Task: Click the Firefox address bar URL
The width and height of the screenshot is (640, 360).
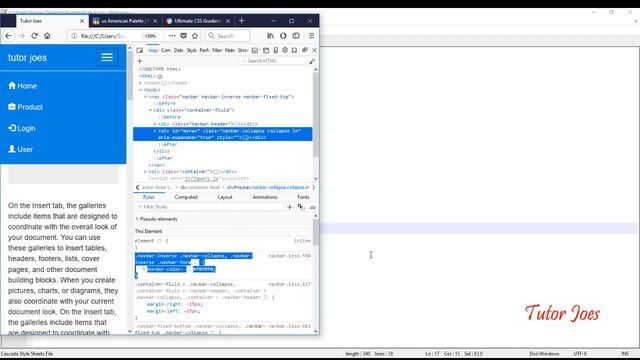Action: 103,36
